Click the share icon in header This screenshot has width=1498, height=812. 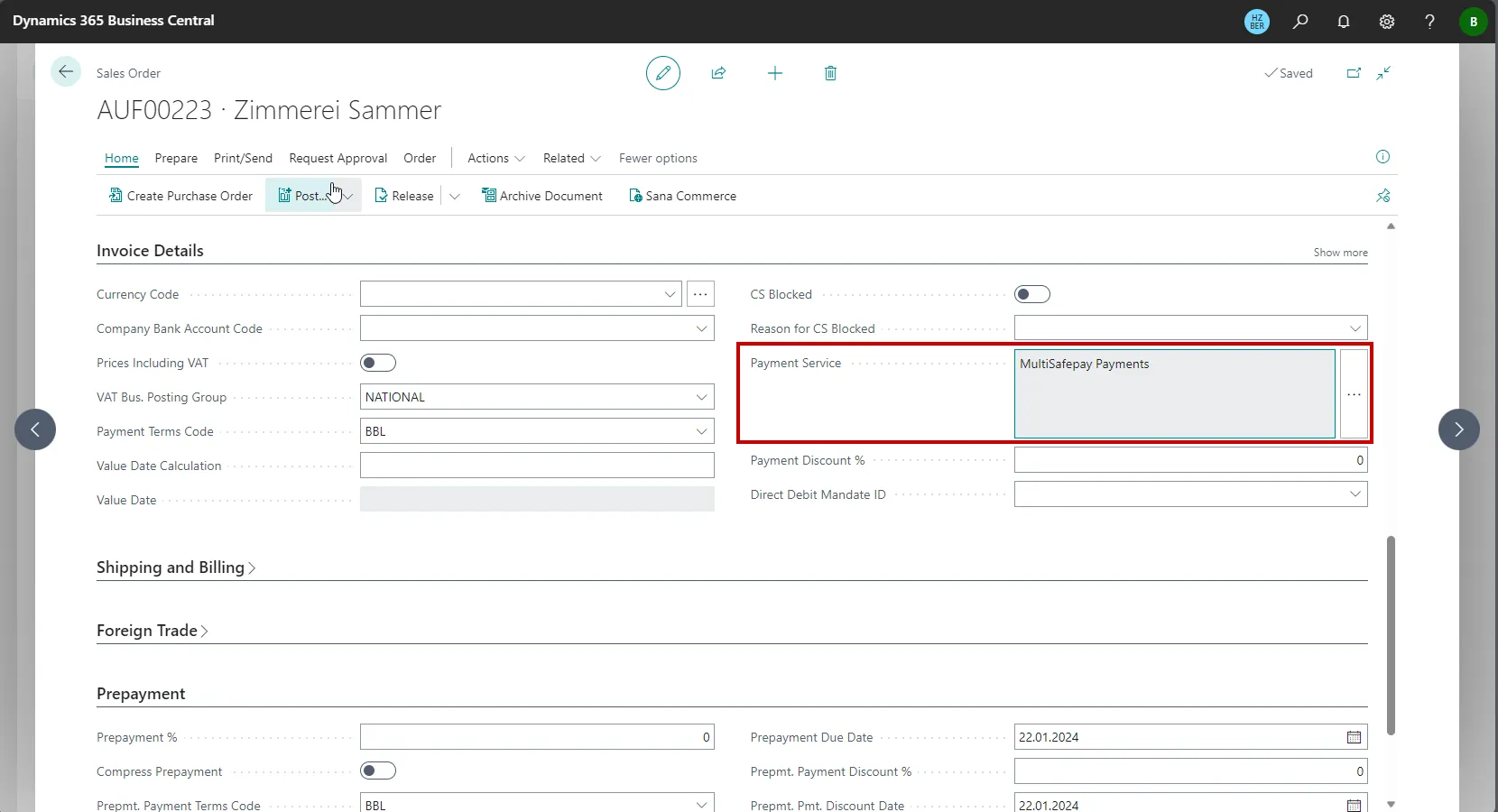click(718, 73)
